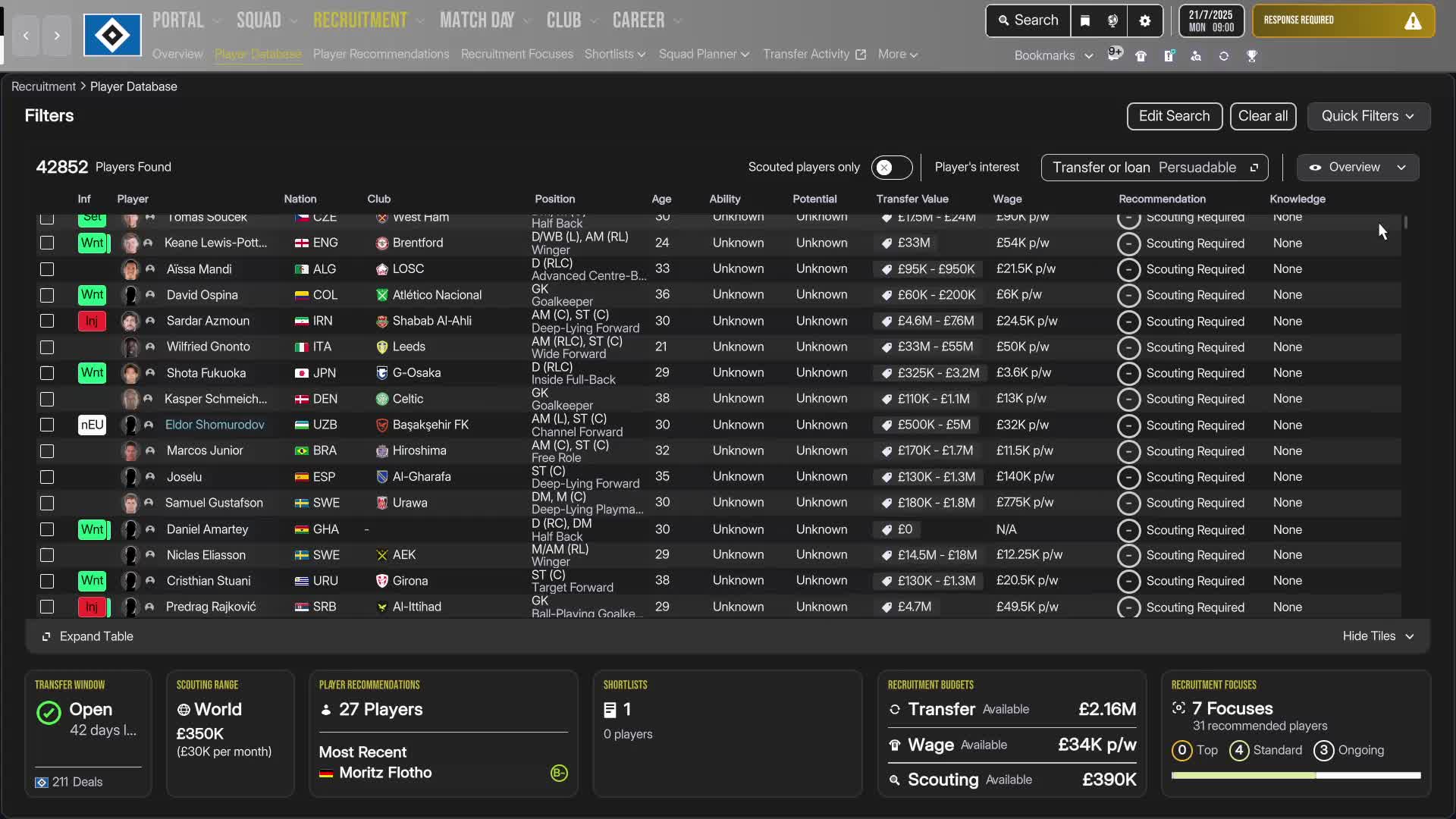Switch to the Recruitment Focuses tab

(x=516, y=54)
